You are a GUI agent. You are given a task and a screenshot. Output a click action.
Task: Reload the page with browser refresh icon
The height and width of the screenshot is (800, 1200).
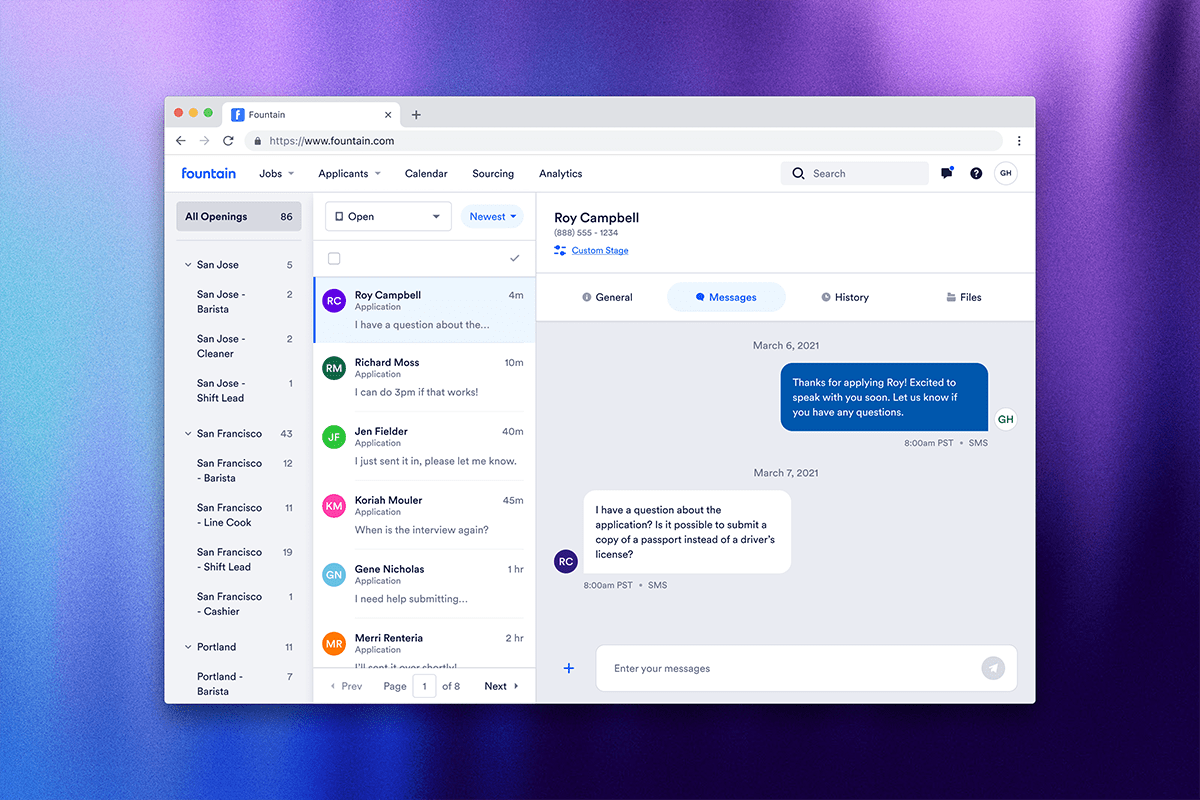pyautogui.click(x=228, y=141)
